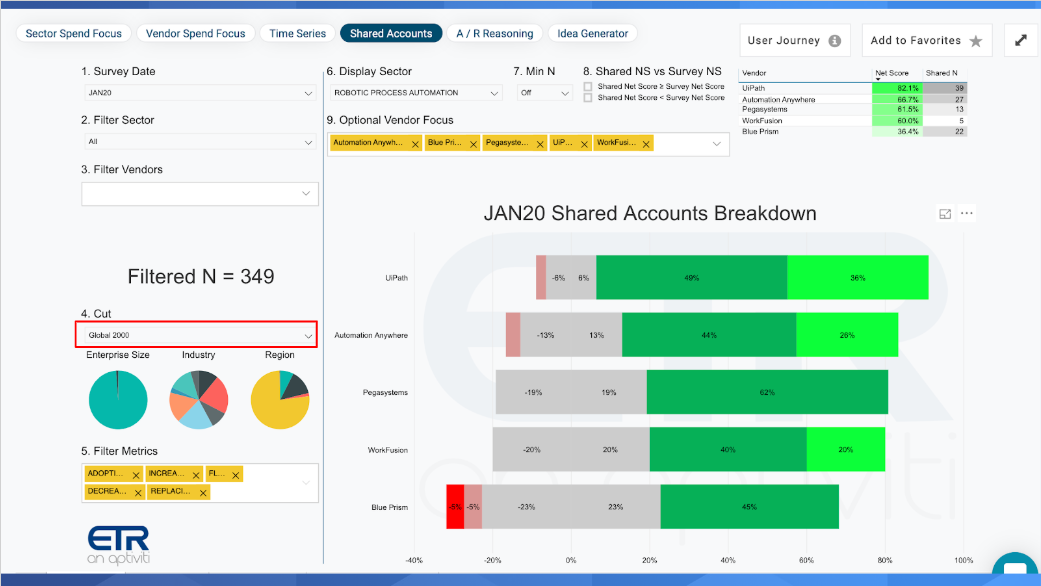Remove the WorkFusion vendor focus tag
This screenshot has height=586, width=1041.
(x=646, y=144)
